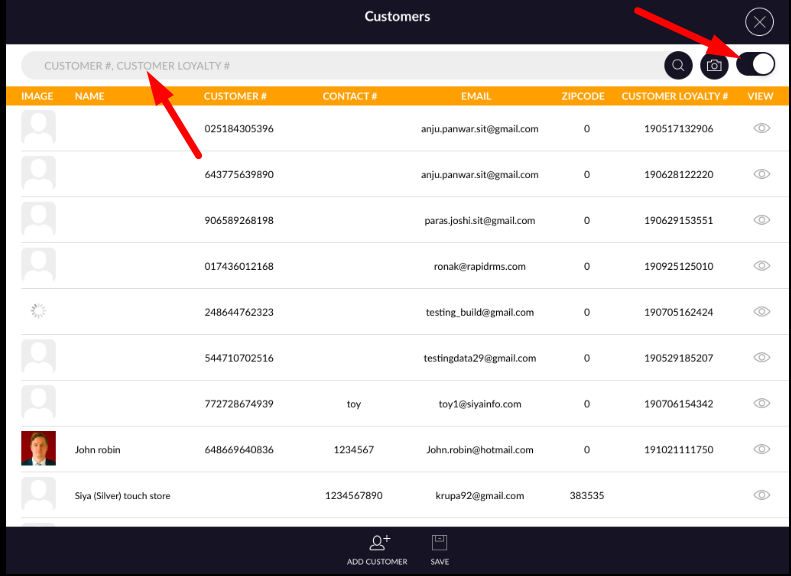
Task: Open the camera scan icon
Action: pyautogui.click(x=713, y=66)
